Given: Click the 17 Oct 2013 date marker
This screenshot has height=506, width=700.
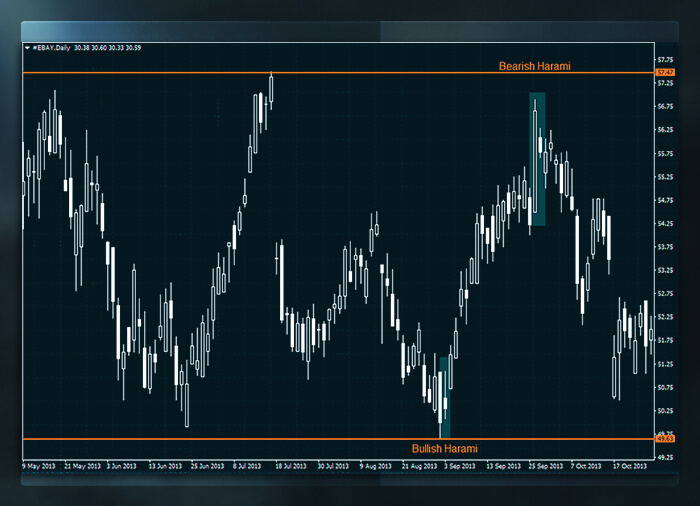Looking at the screenshot, I should (629, 466).
